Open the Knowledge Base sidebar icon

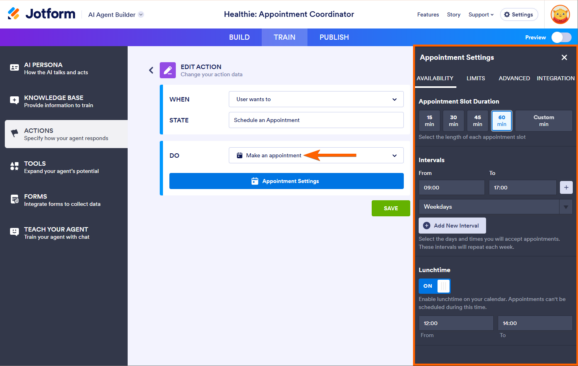click(x=14, y=100)
